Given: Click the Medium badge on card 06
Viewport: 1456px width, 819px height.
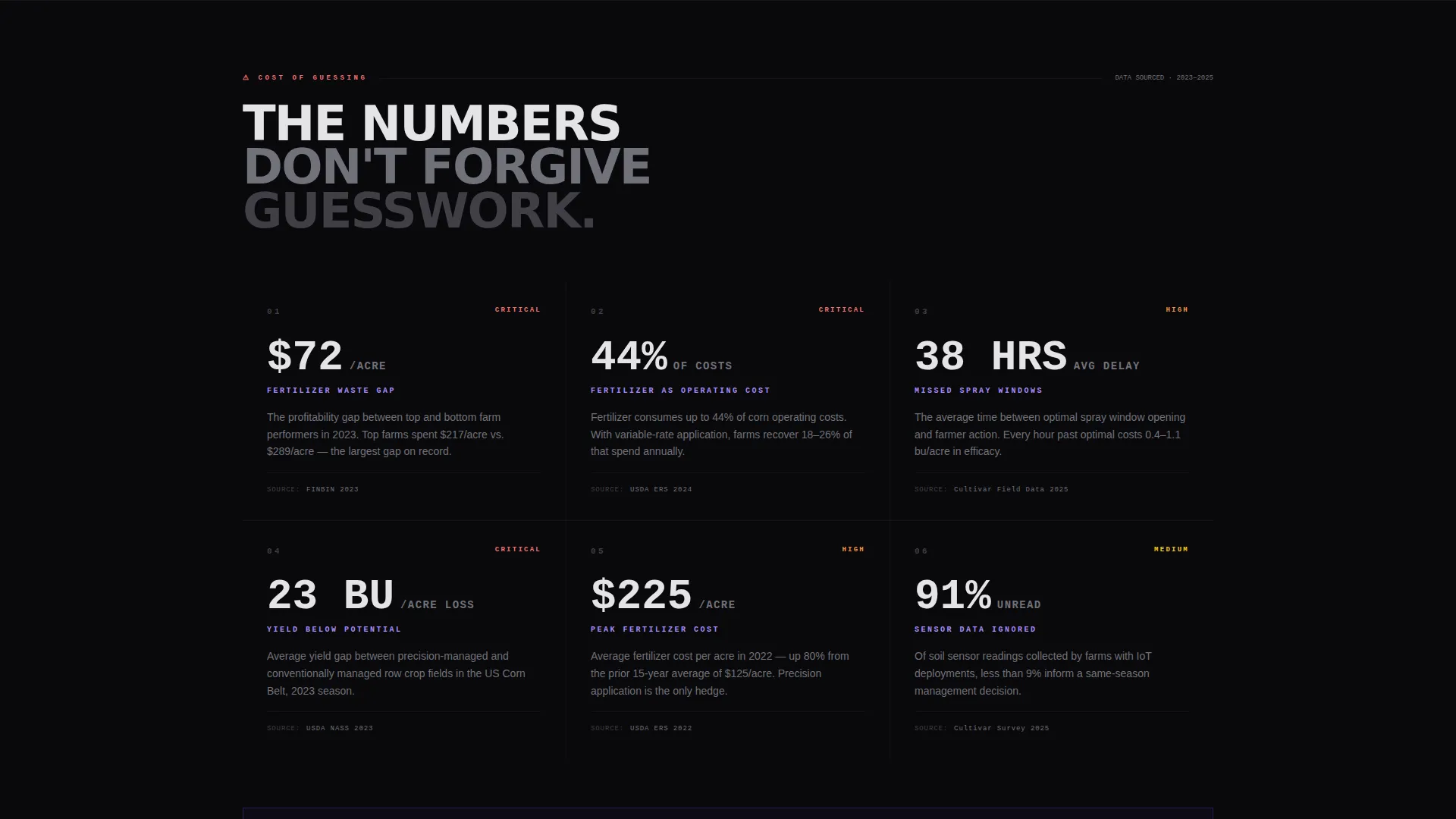Looking at the screenshot, I should tap(1171, 549).
